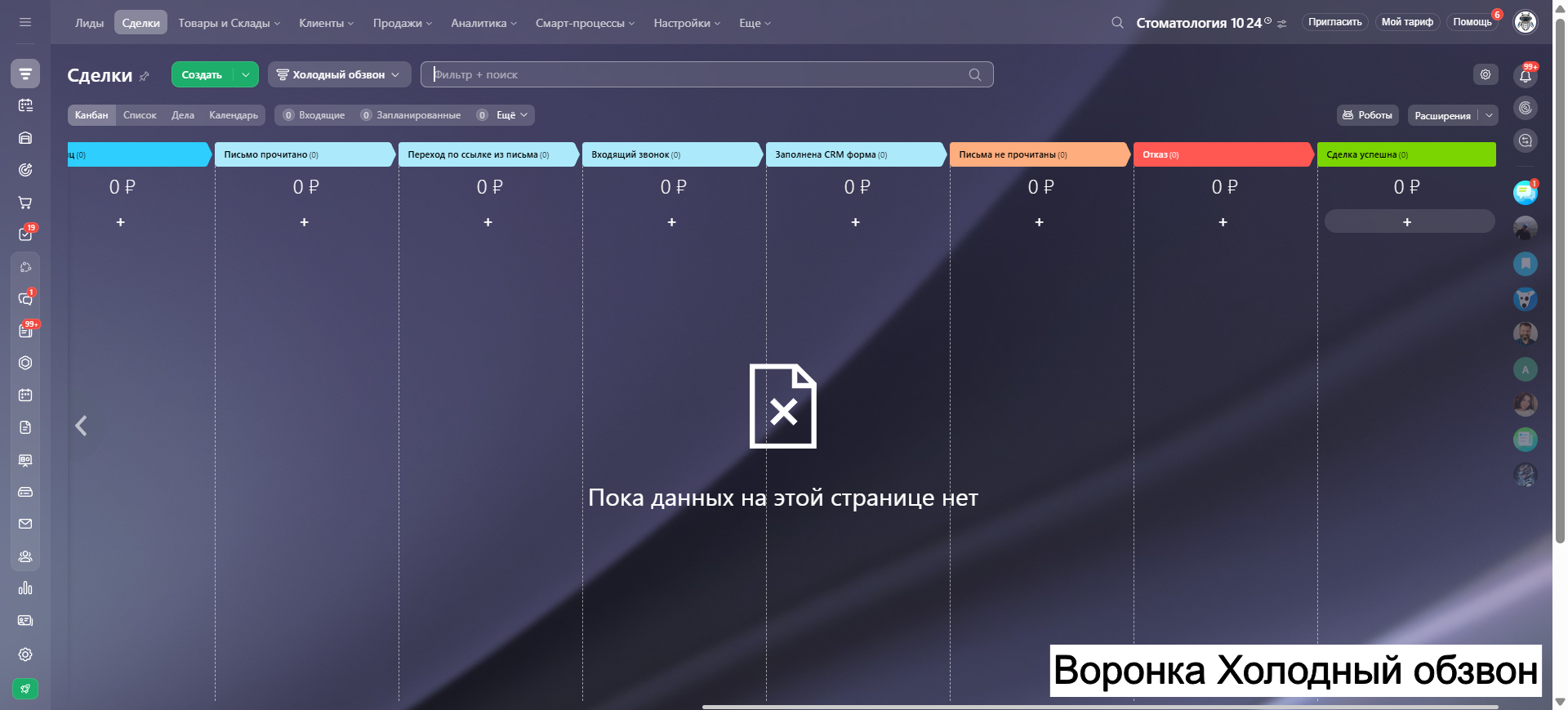The image size is (1568, 710).
Task: Open kanban settings gear icon
Action: (x=1486, y=74)
